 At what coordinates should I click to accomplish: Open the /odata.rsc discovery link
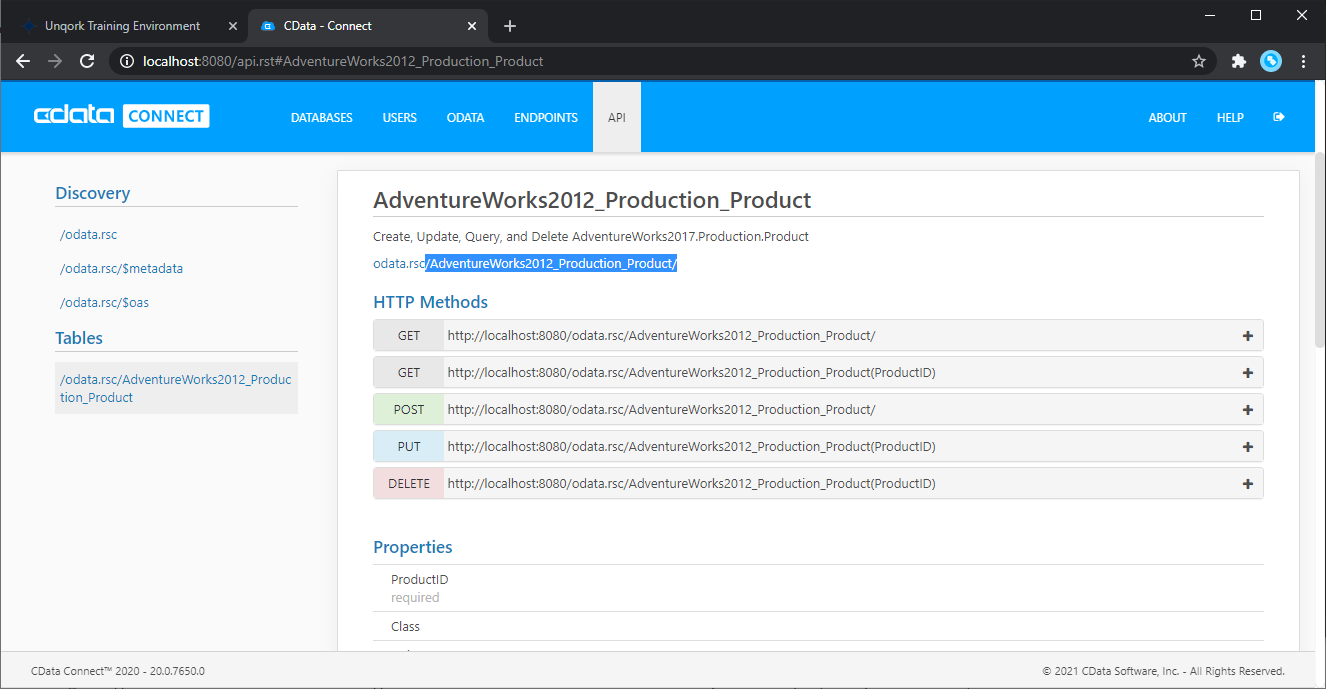[89, 235]
